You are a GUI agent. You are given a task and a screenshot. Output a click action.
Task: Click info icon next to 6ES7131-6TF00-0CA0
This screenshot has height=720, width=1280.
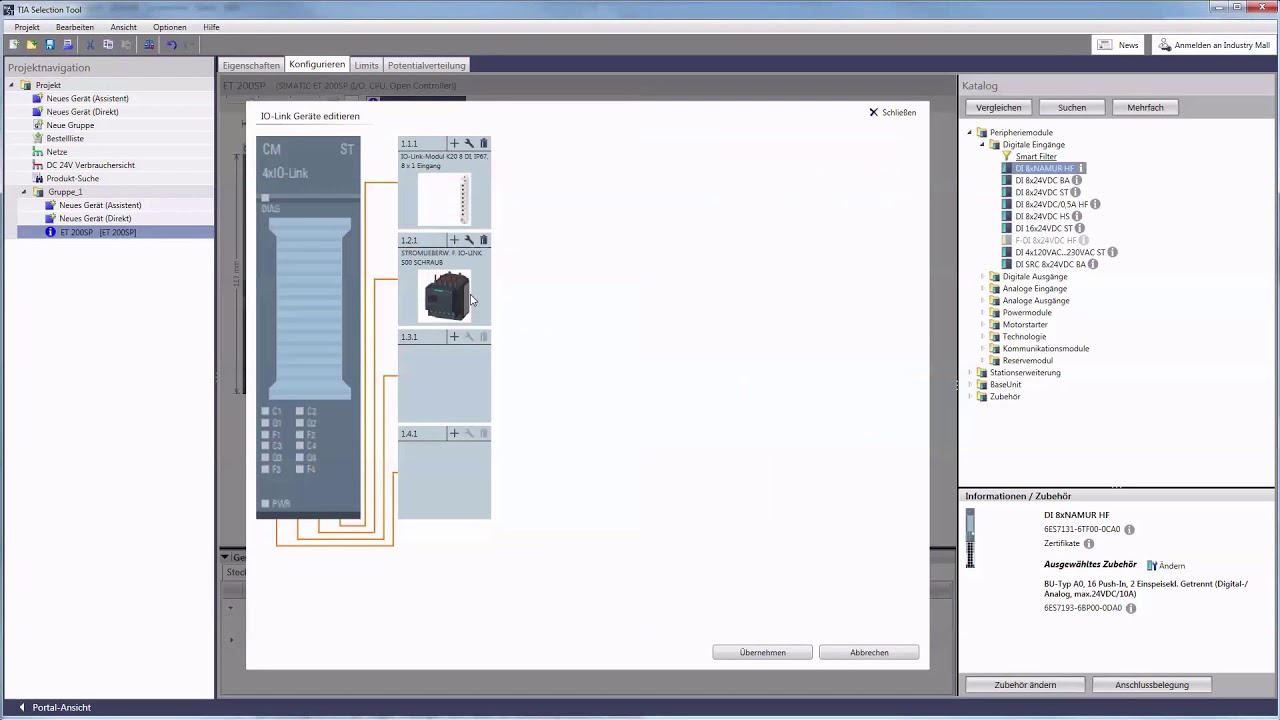pos(1129,530)
